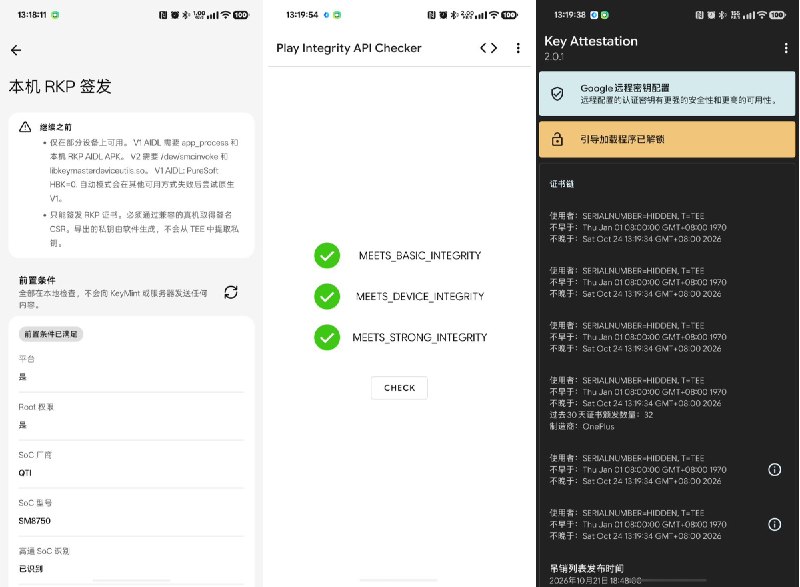Tap the MEETS_DEVICE_INTEGRITY label
800x587 pixels.
coord(420,296)
